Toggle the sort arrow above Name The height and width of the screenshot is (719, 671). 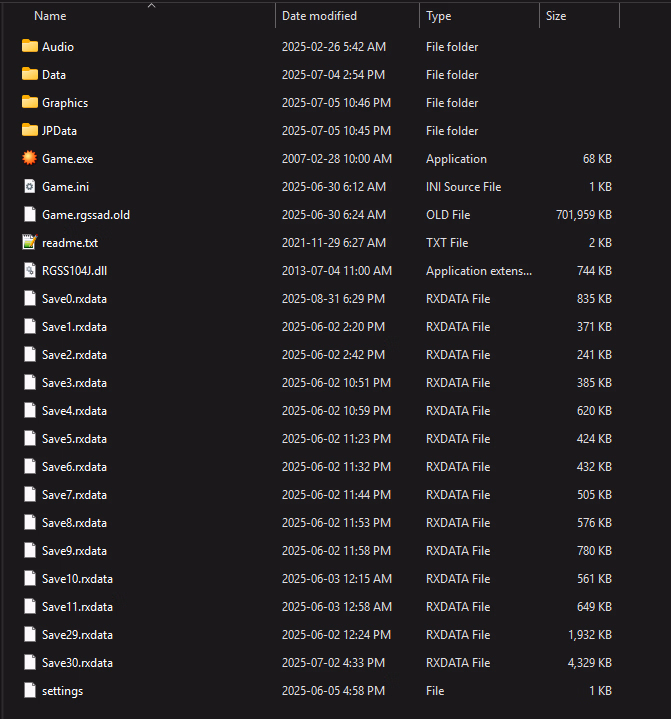coord(151,5)
